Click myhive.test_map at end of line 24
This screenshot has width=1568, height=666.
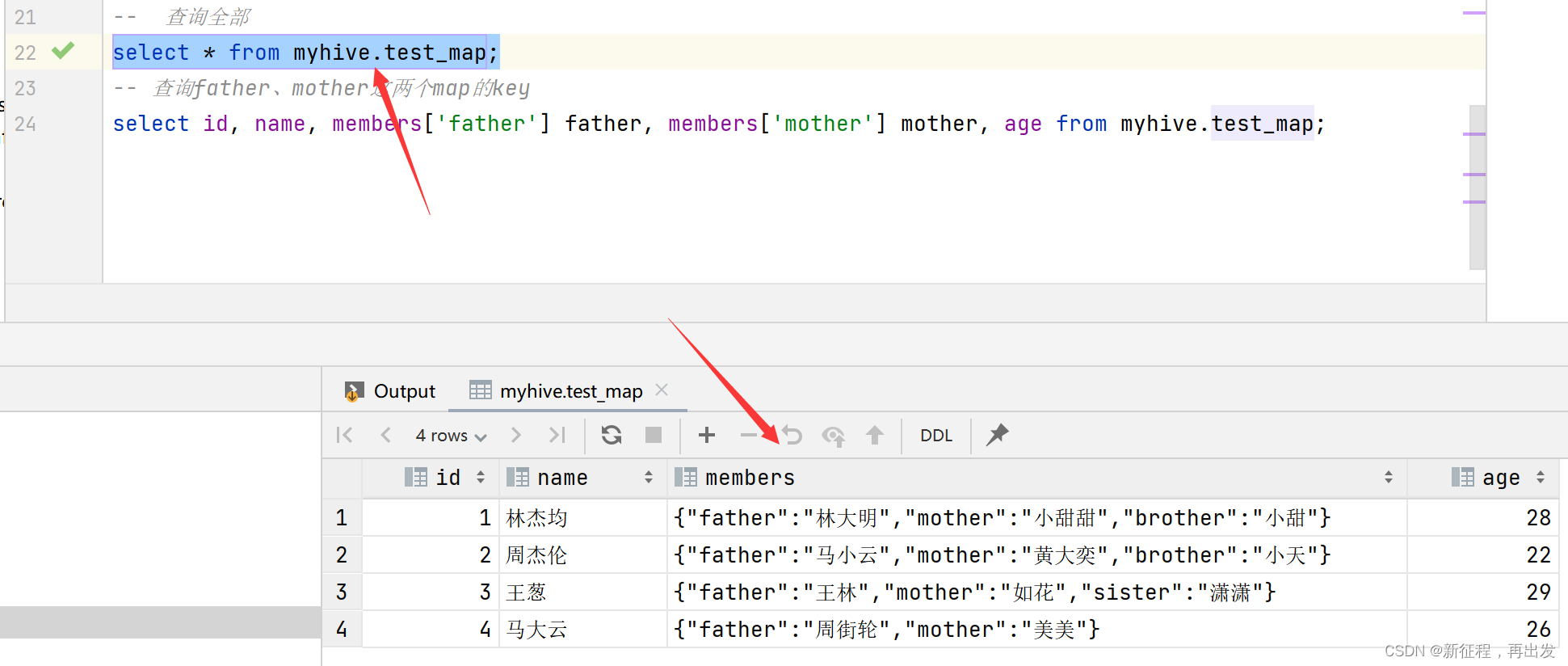1217,124
